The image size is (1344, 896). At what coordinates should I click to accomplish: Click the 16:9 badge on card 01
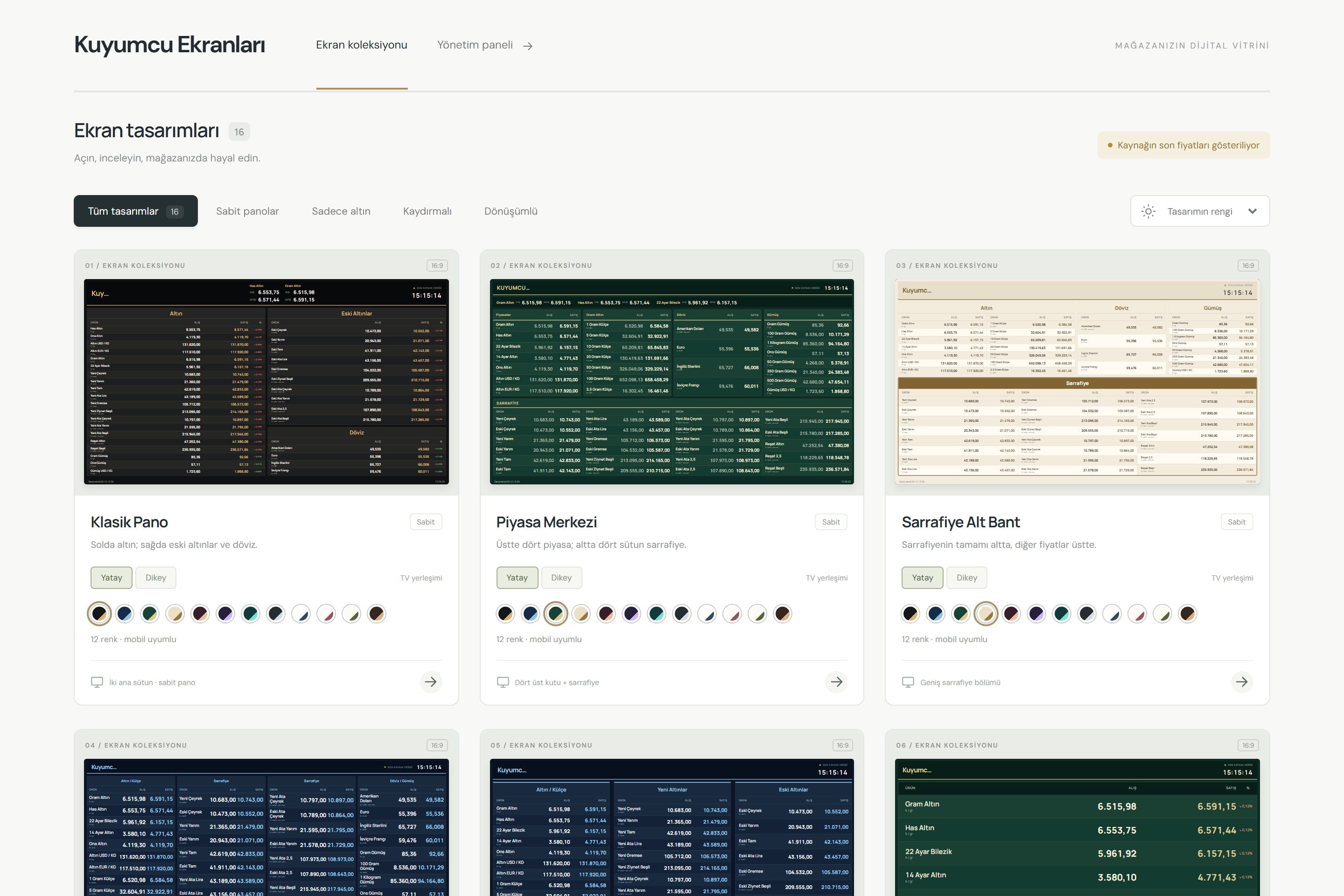437,266
